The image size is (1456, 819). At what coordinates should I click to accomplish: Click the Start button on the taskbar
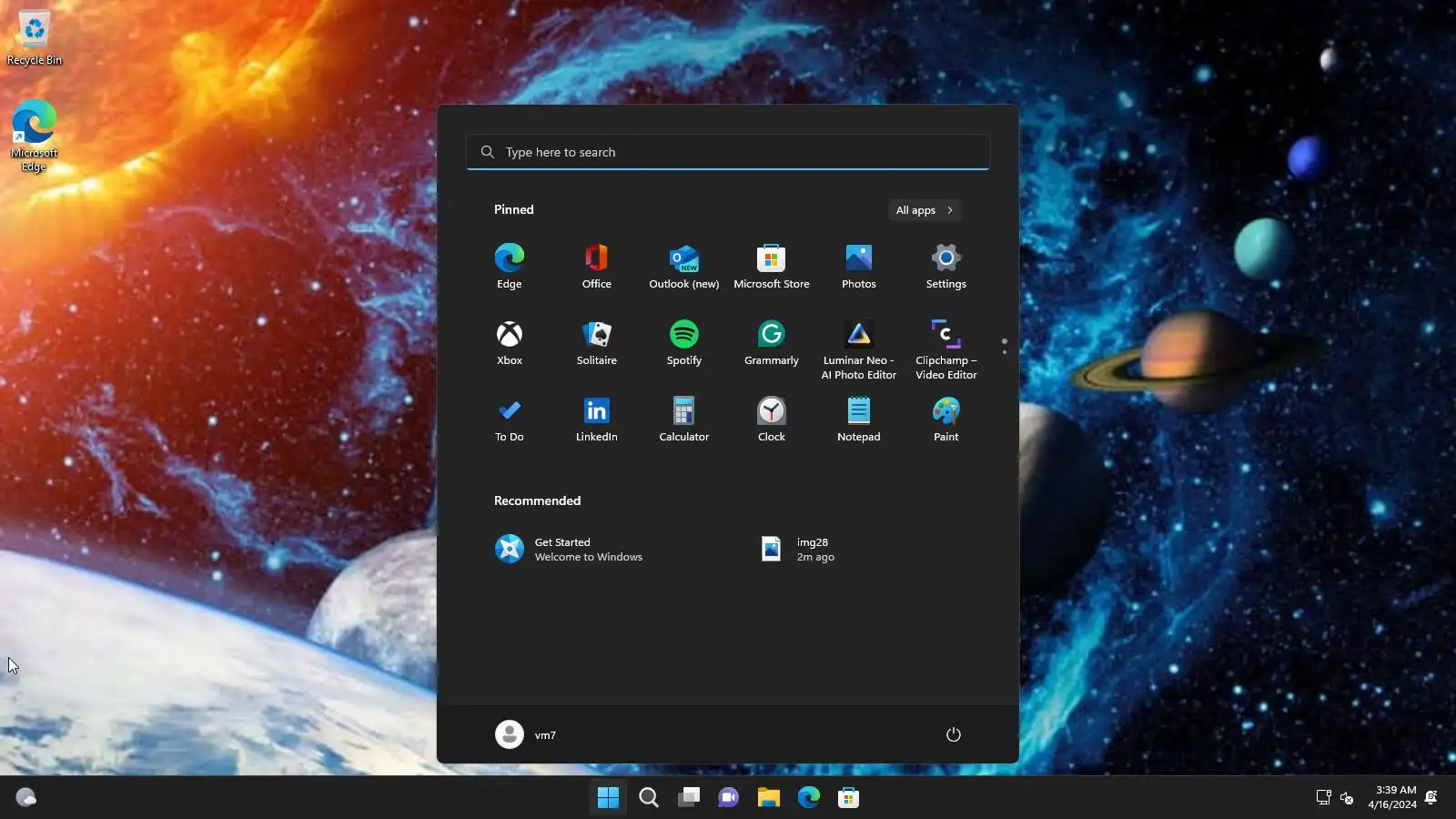[x=608, y=798]
